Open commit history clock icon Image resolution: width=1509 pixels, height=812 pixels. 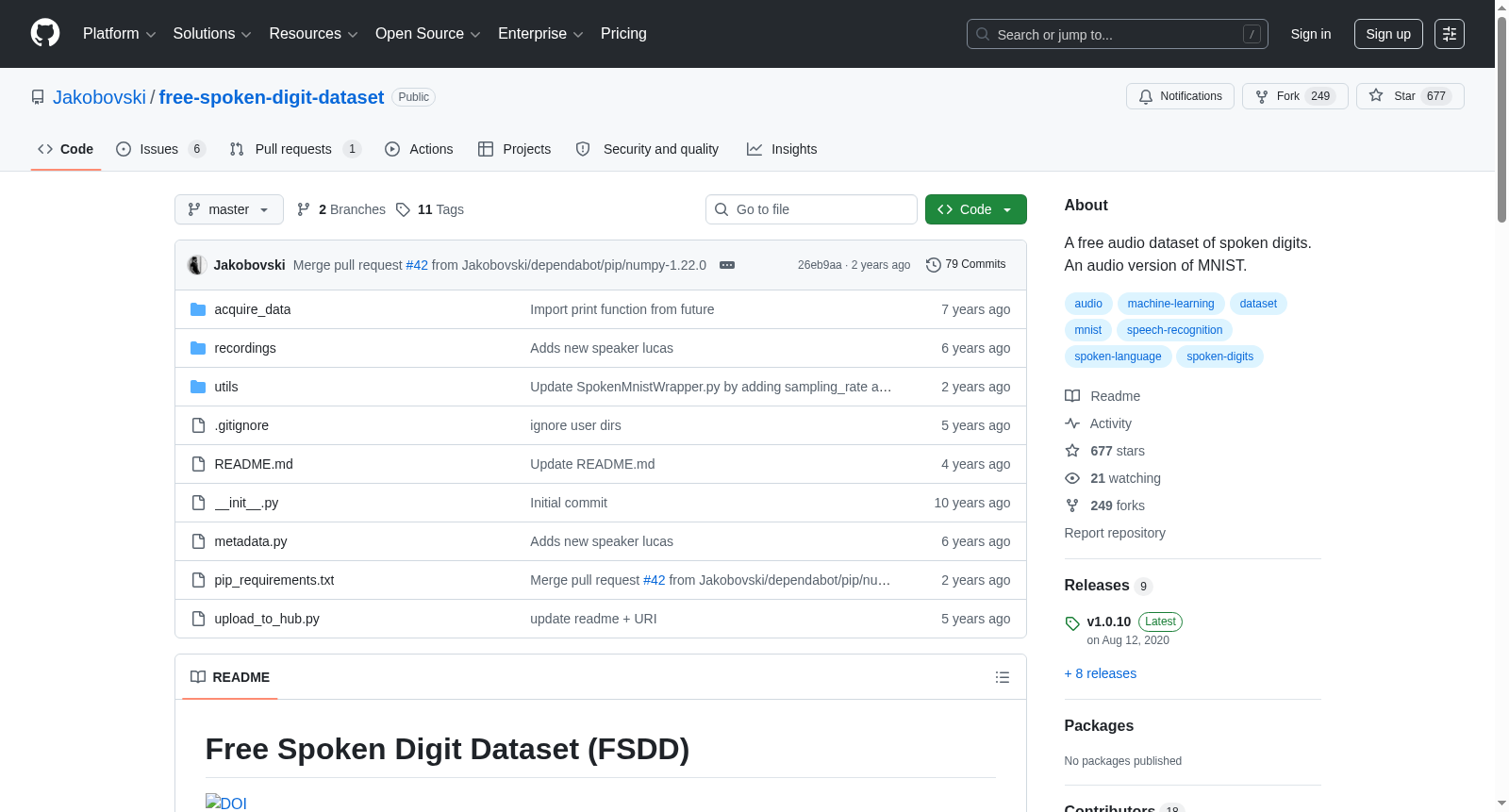click(x=934, y=265)
